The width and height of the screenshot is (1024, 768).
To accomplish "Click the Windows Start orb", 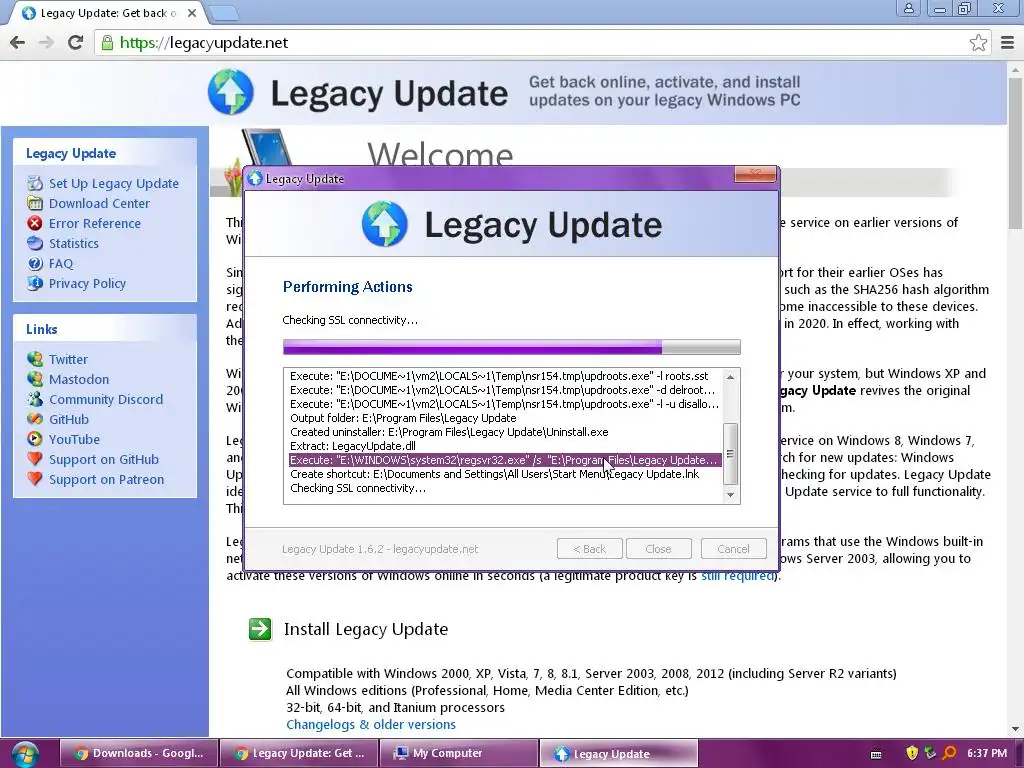I will coord(25,754).
